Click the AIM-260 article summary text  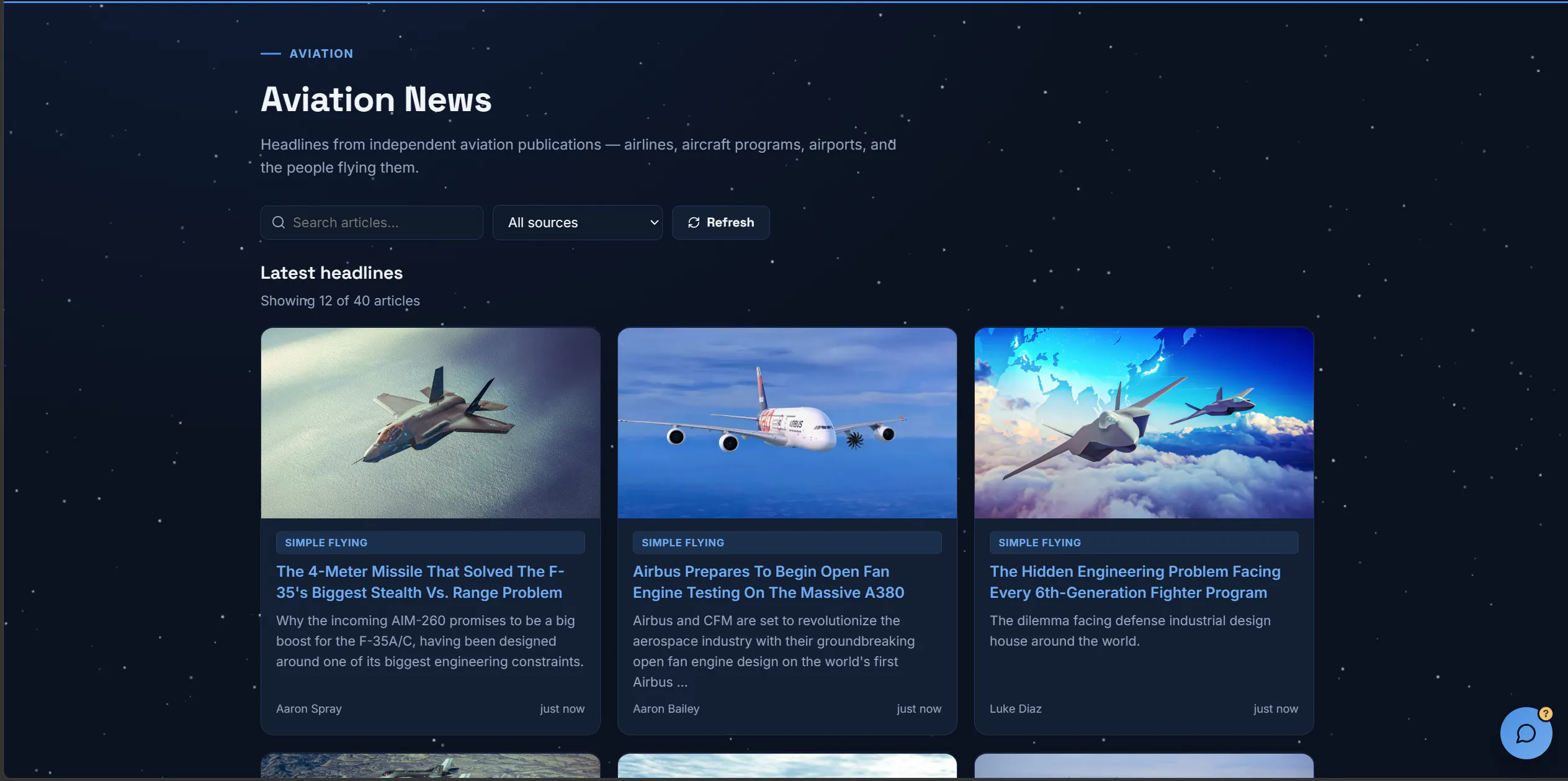[x=430, y=641]
